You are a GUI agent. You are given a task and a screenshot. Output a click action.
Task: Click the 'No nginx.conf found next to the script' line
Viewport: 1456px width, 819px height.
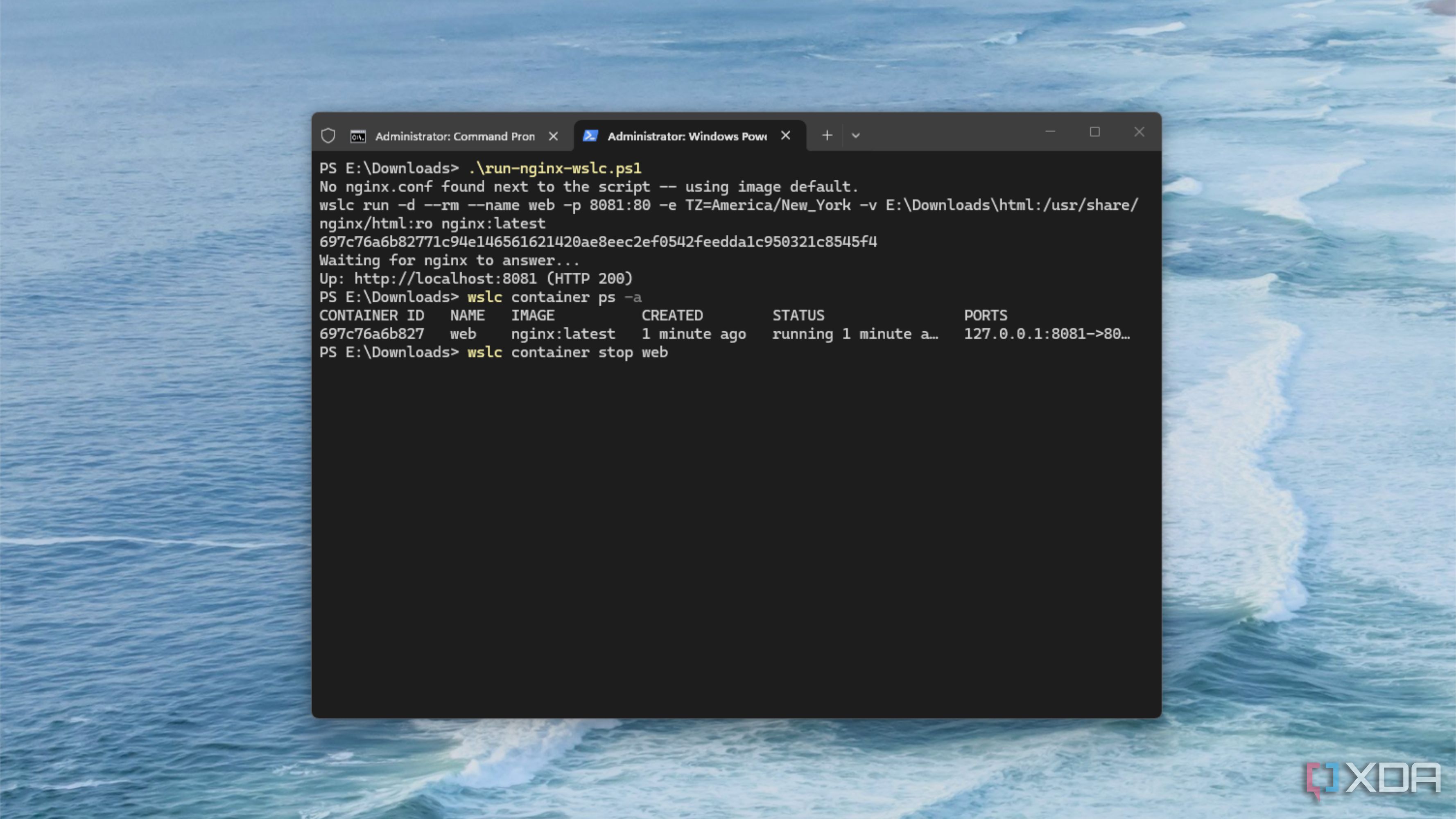pyautogui.click(x=588, y=187)
